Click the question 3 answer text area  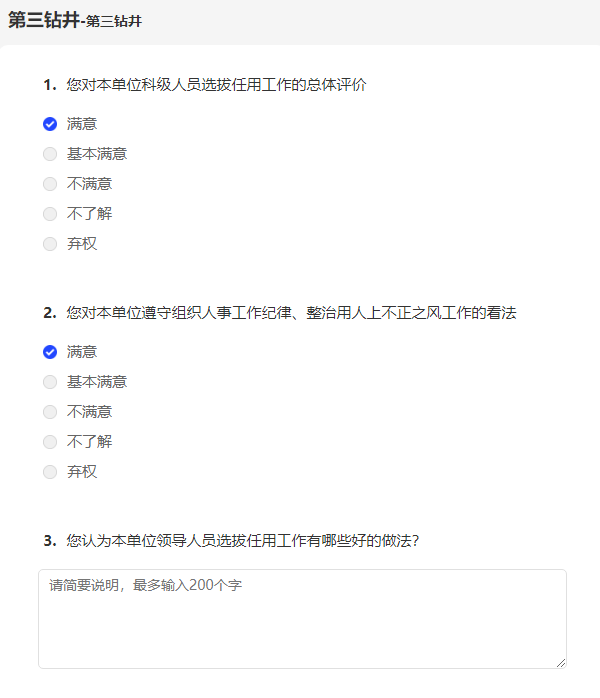point(302,619)
